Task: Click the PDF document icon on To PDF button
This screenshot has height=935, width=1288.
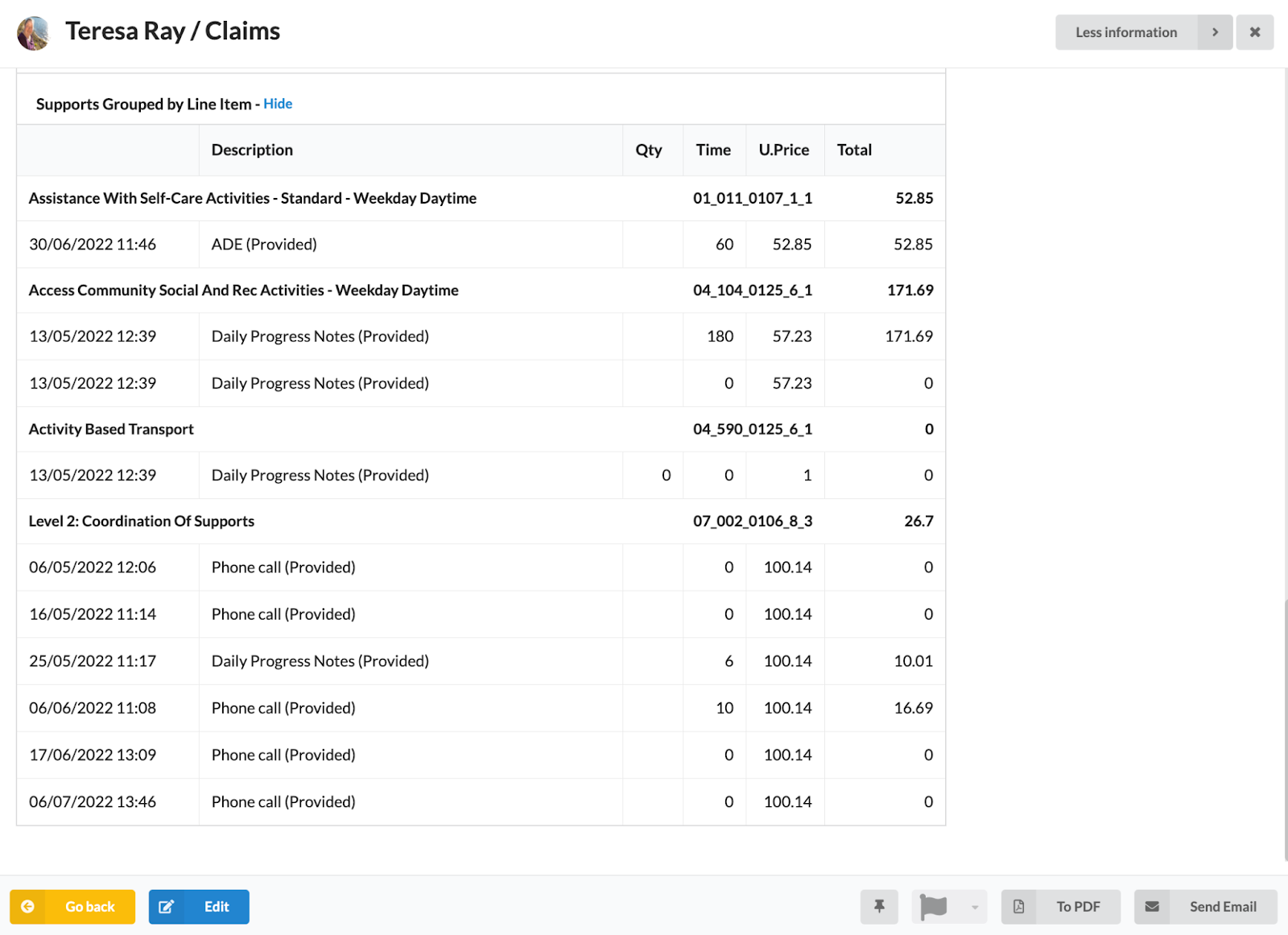Action: 1019,906
